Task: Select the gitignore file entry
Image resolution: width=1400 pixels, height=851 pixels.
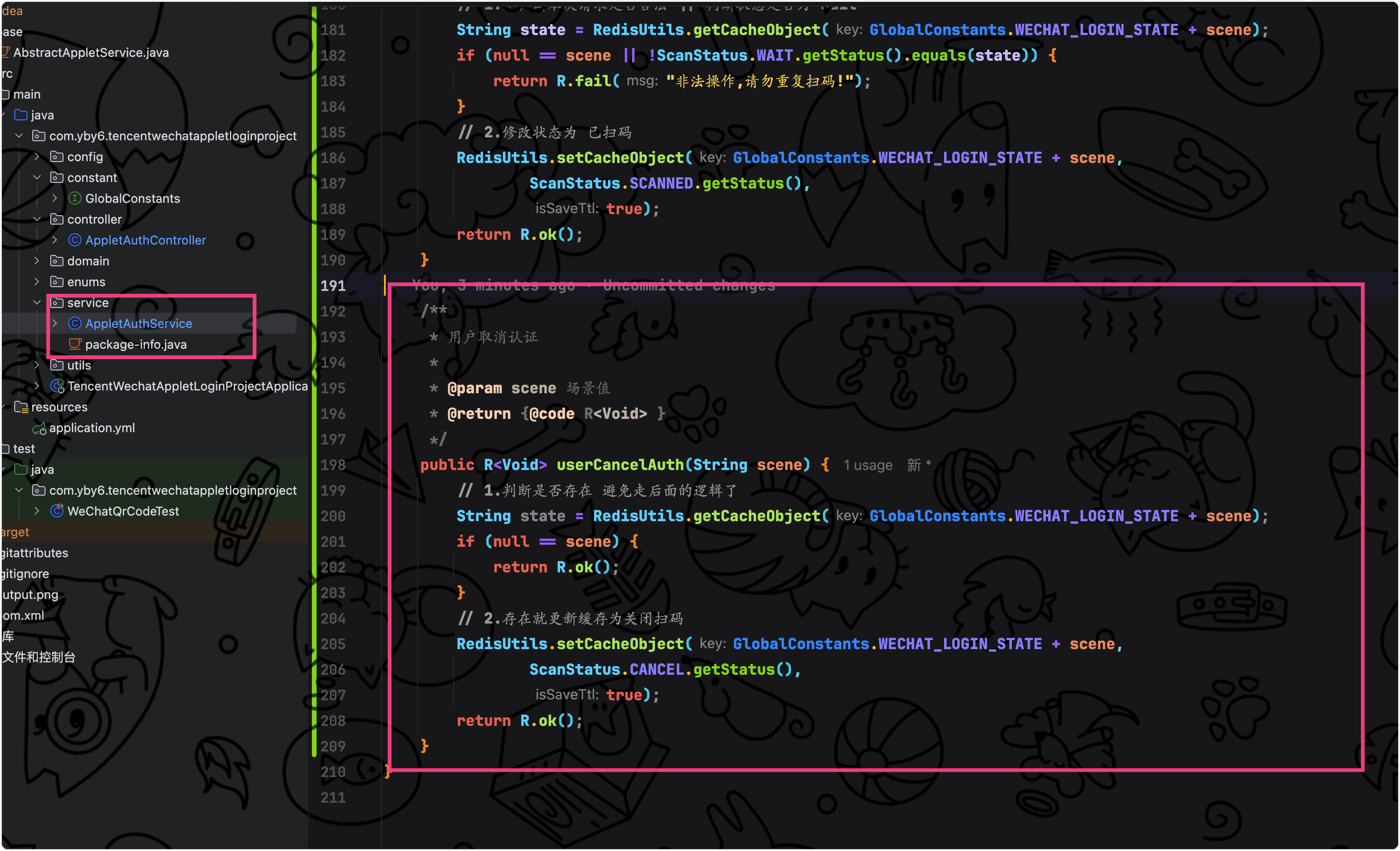Action: point(26,574)
